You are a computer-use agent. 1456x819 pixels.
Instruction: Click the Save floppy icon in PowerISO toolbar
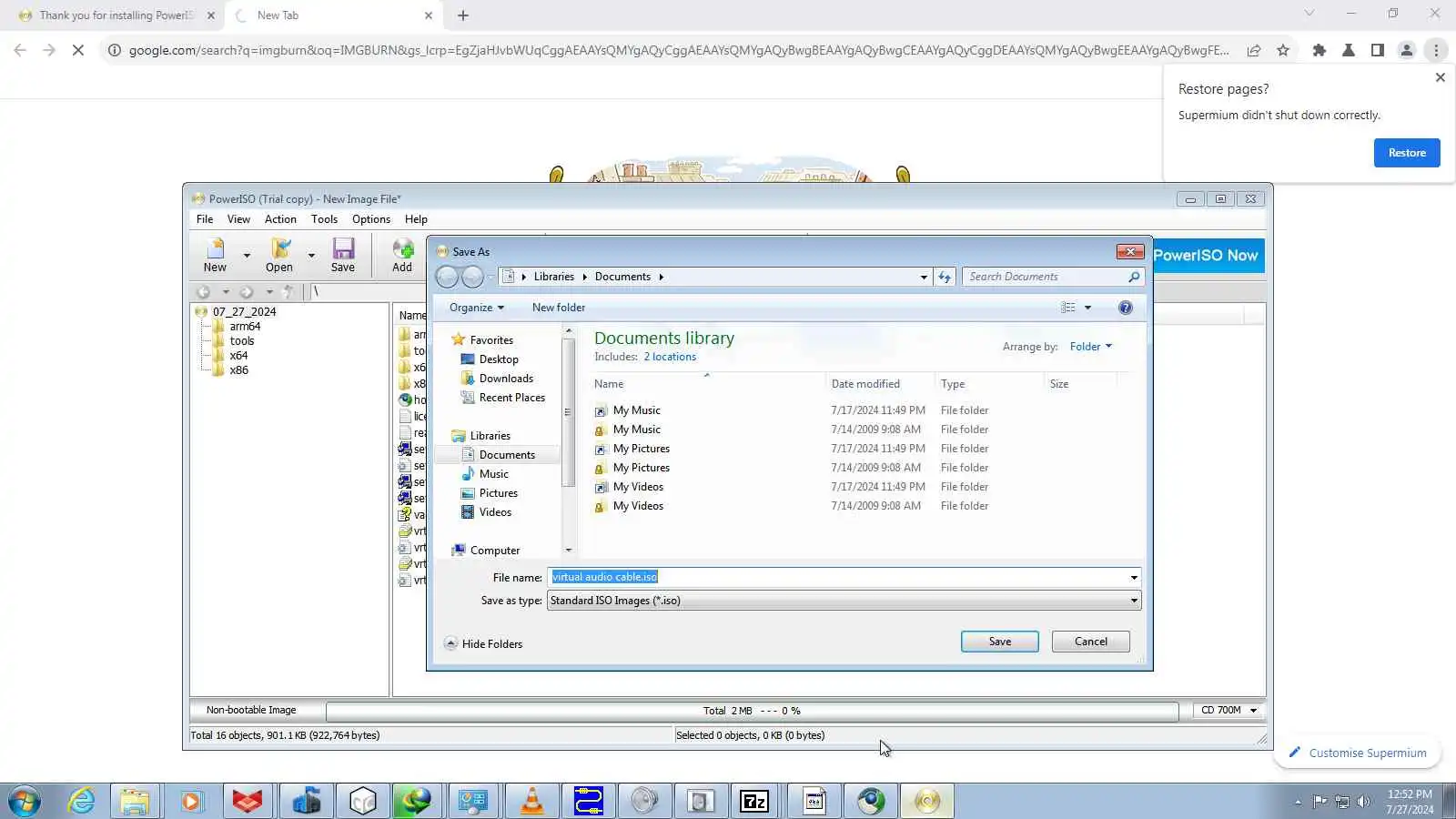[343, 255]
